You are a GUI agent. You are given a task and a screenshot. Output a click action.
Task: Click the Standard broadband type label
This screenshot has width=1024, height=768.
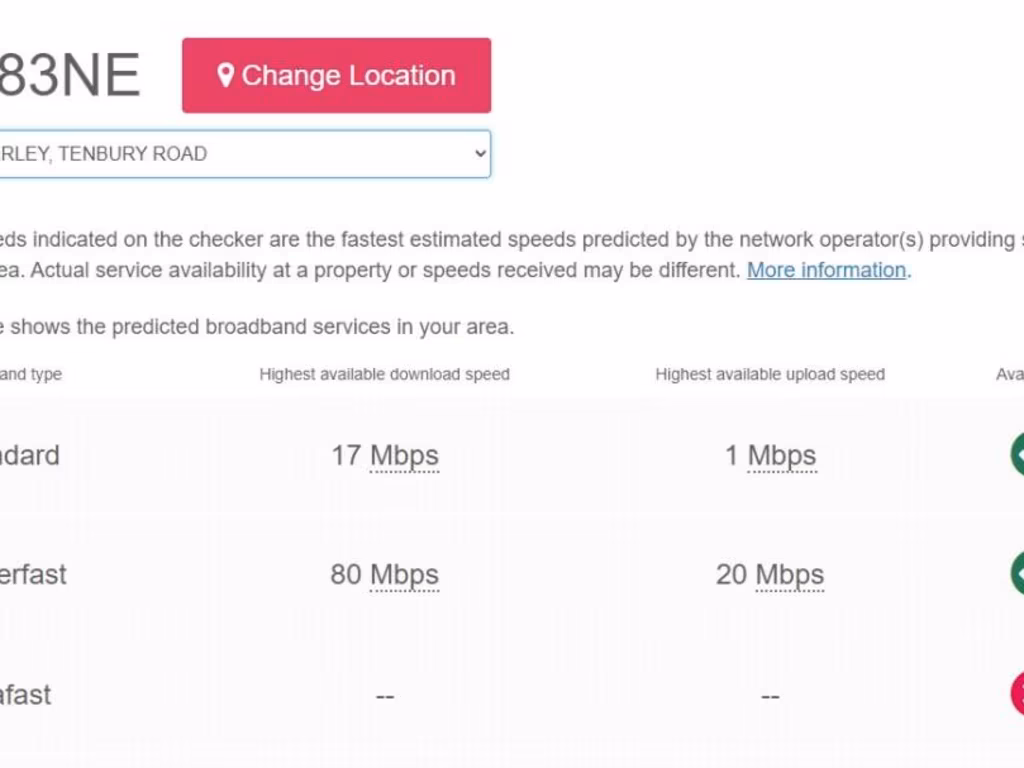(x=28, y=456)
